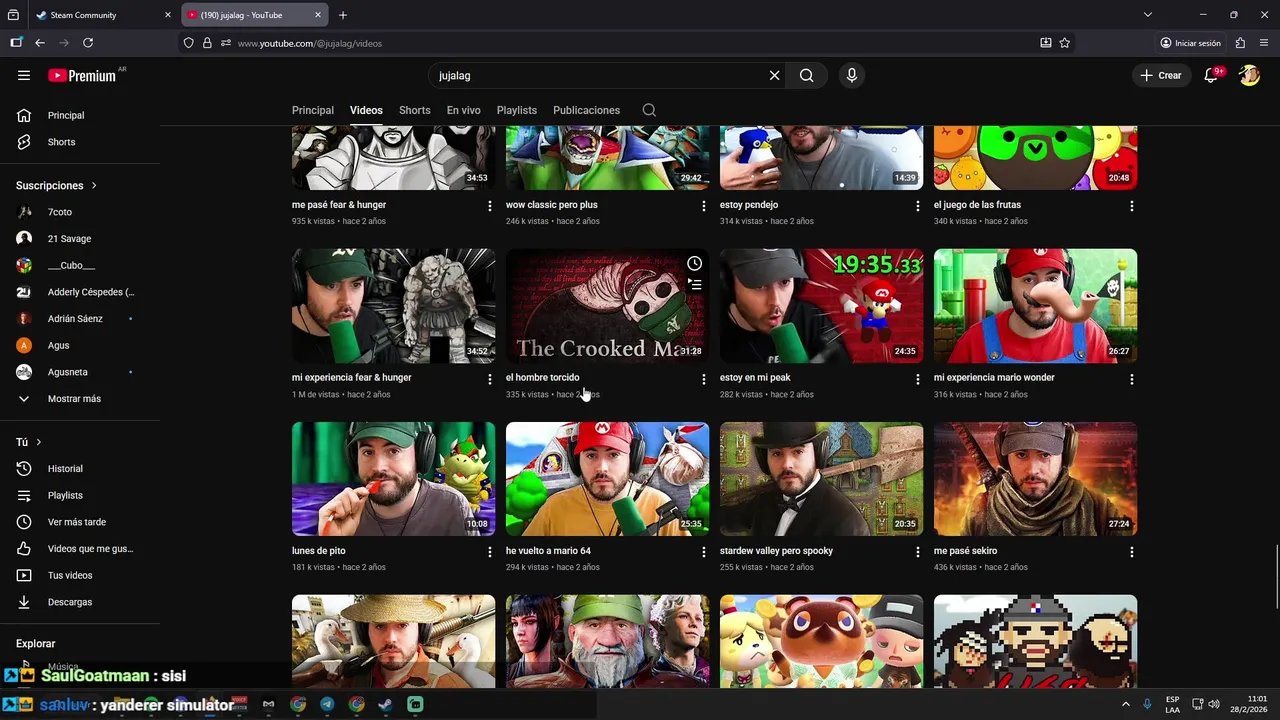The height and width of the screenshot is (720, 1280).
Task: Open options menu for 'estoy pendejo'
Action: coord(917,206)
